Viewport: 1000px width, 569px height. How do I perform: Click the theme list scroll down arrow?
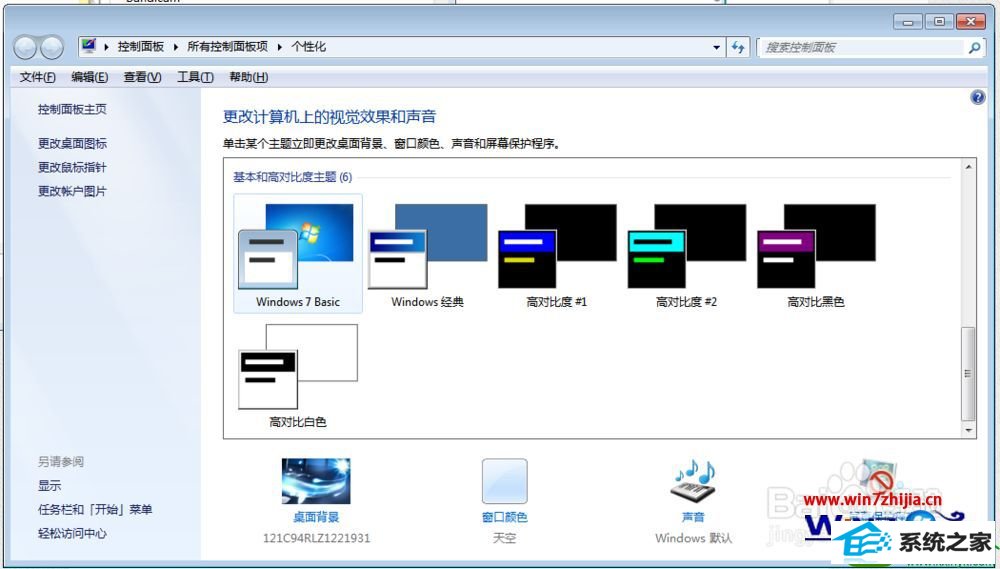coord(968,431)
